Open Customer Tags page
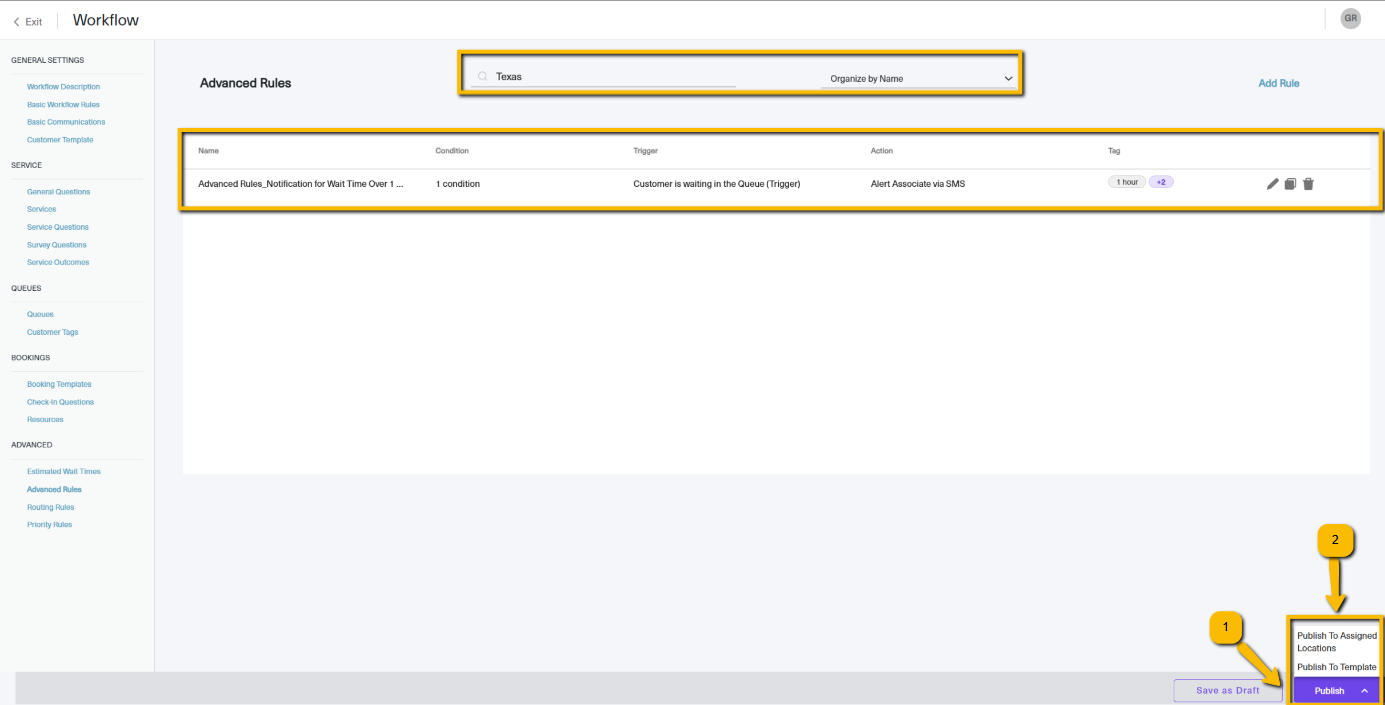The width and height of the screenshot is (1385, 705). point(52,332)
